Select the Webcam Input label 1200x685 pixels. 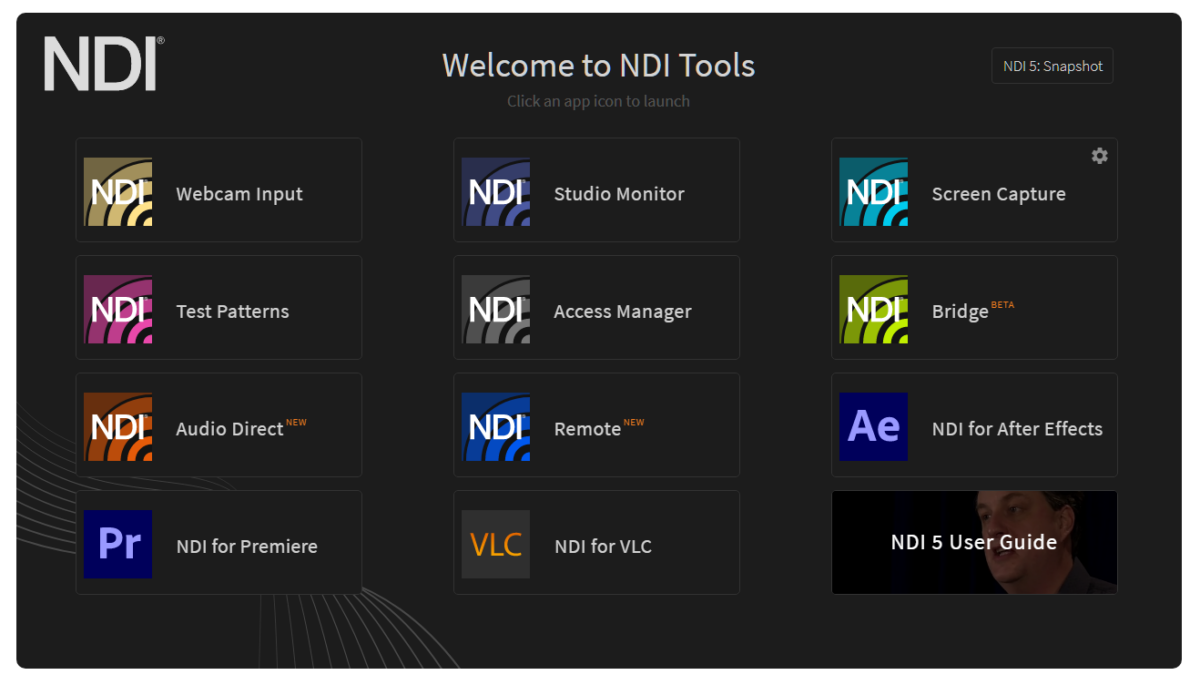point(239,194)
